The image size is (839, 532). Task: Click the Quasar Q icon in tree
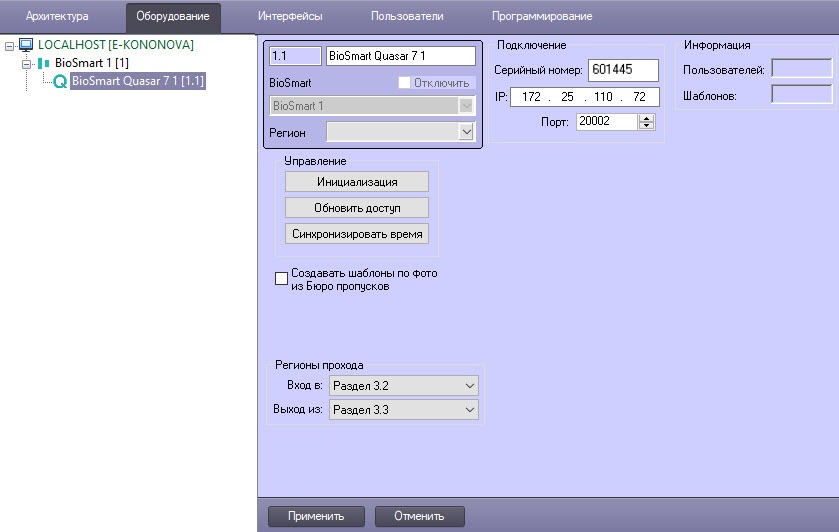click(x=60, y=81)
